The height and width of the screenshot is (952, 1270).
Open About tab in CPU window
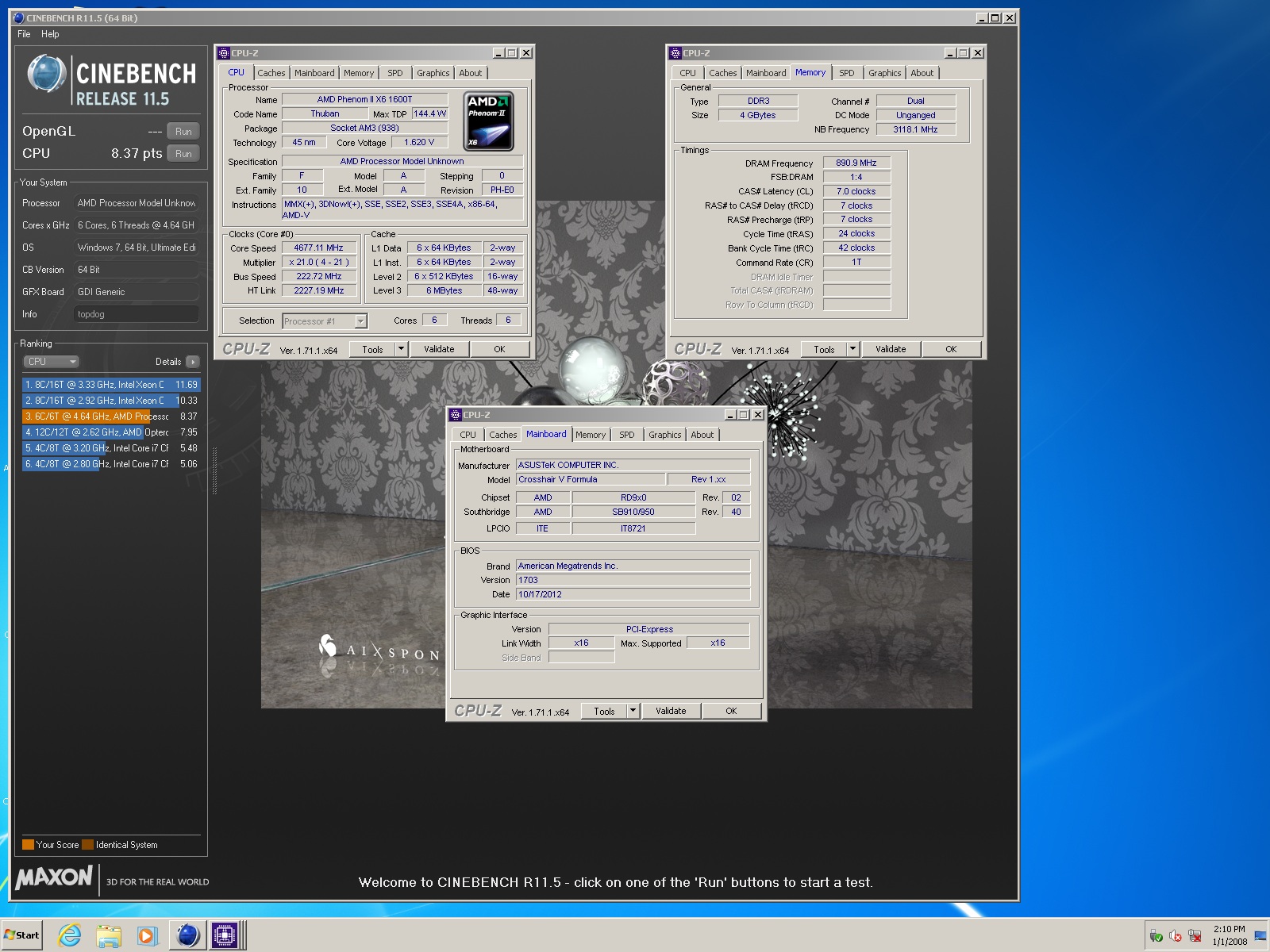(471, 73)
